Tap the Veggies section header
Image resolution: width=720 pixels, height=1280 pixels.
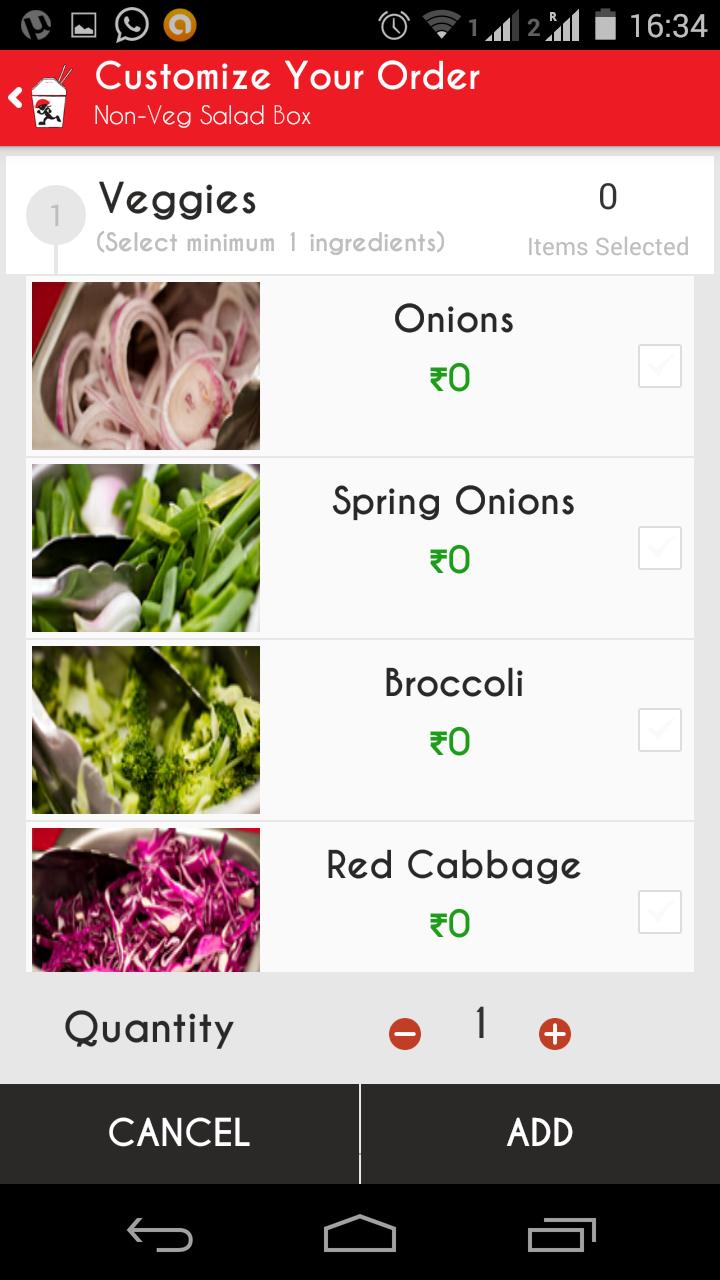[x=178, y=200]
